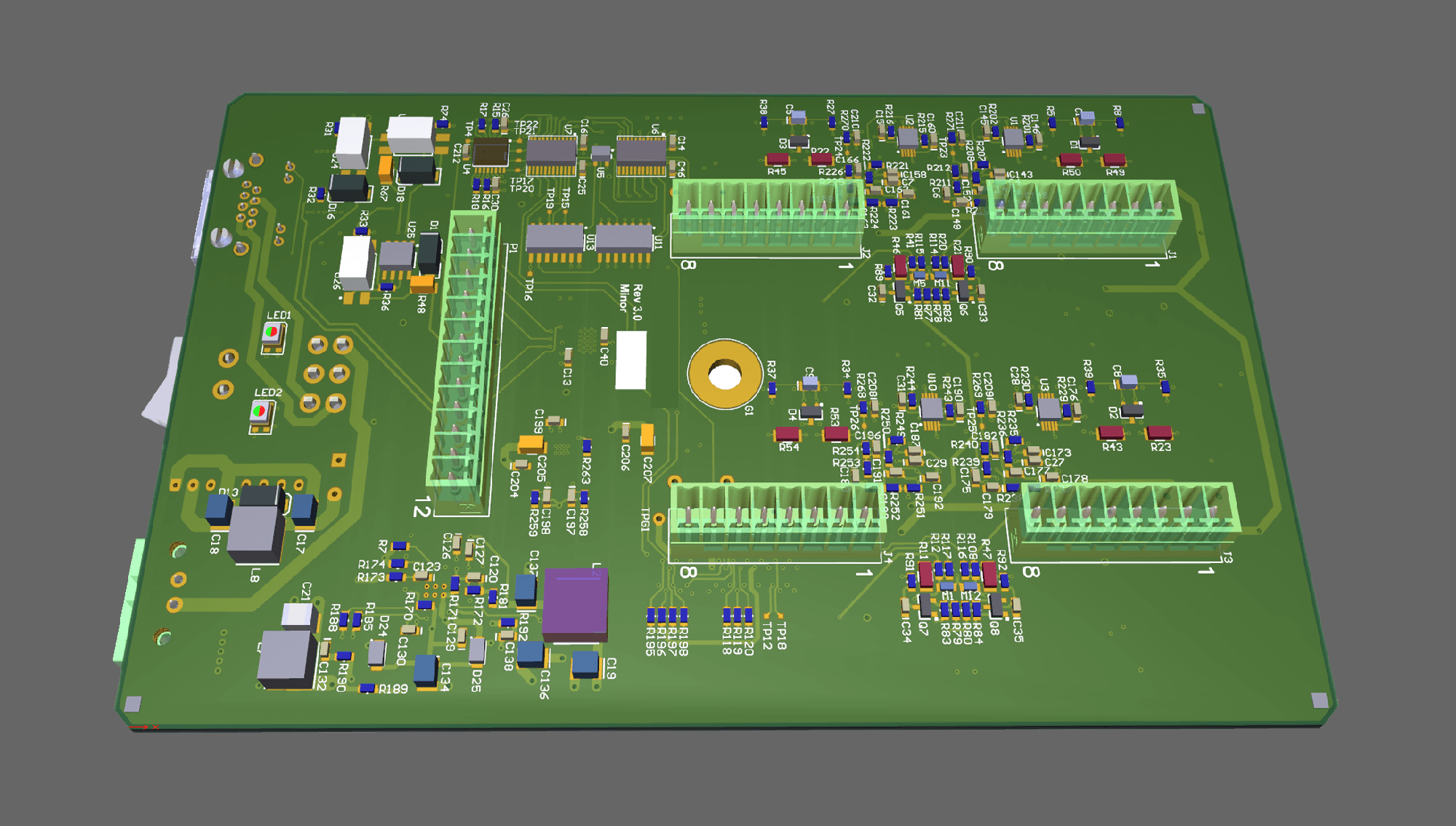
Task: Select the U1 IC chip
Action: point(1013,139)
